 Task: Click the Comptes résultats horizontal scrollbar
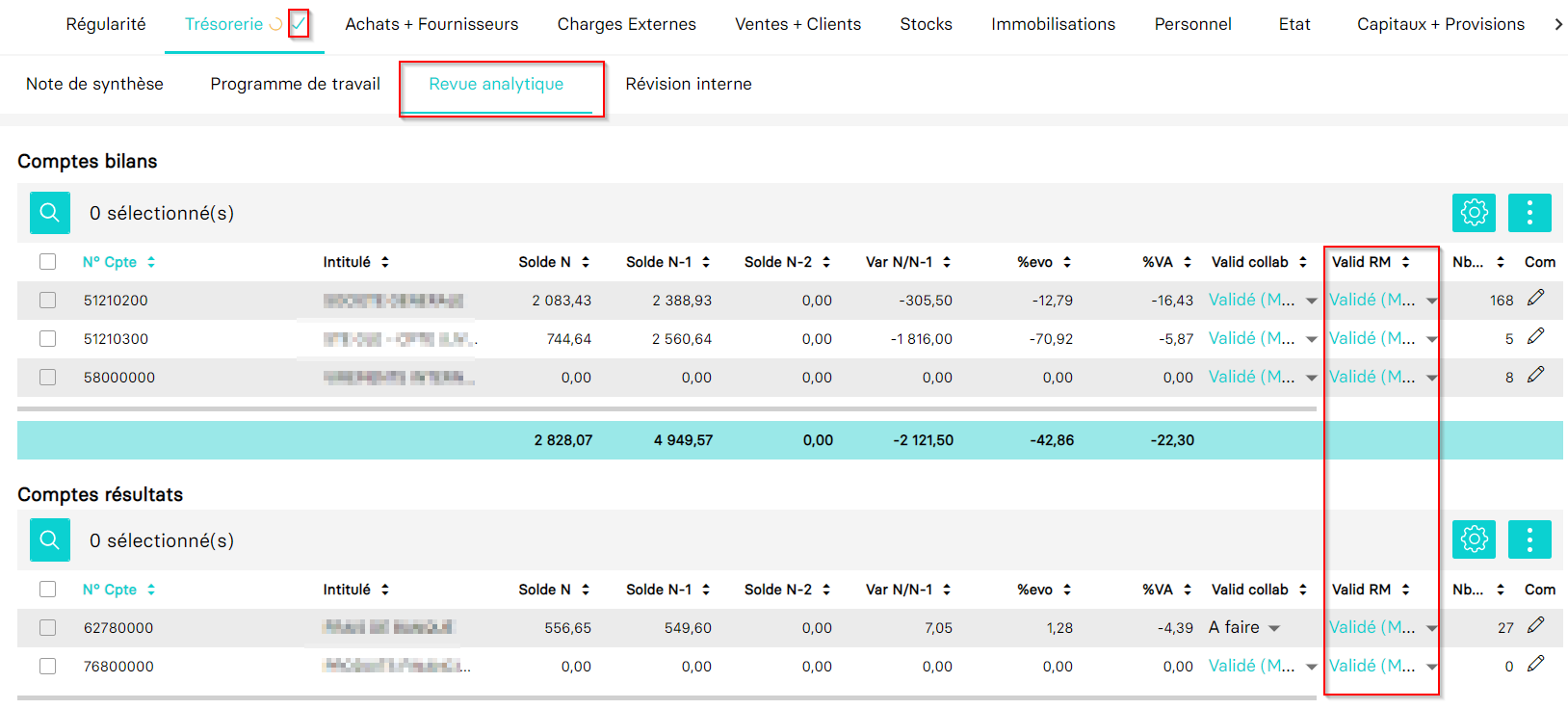666,697
